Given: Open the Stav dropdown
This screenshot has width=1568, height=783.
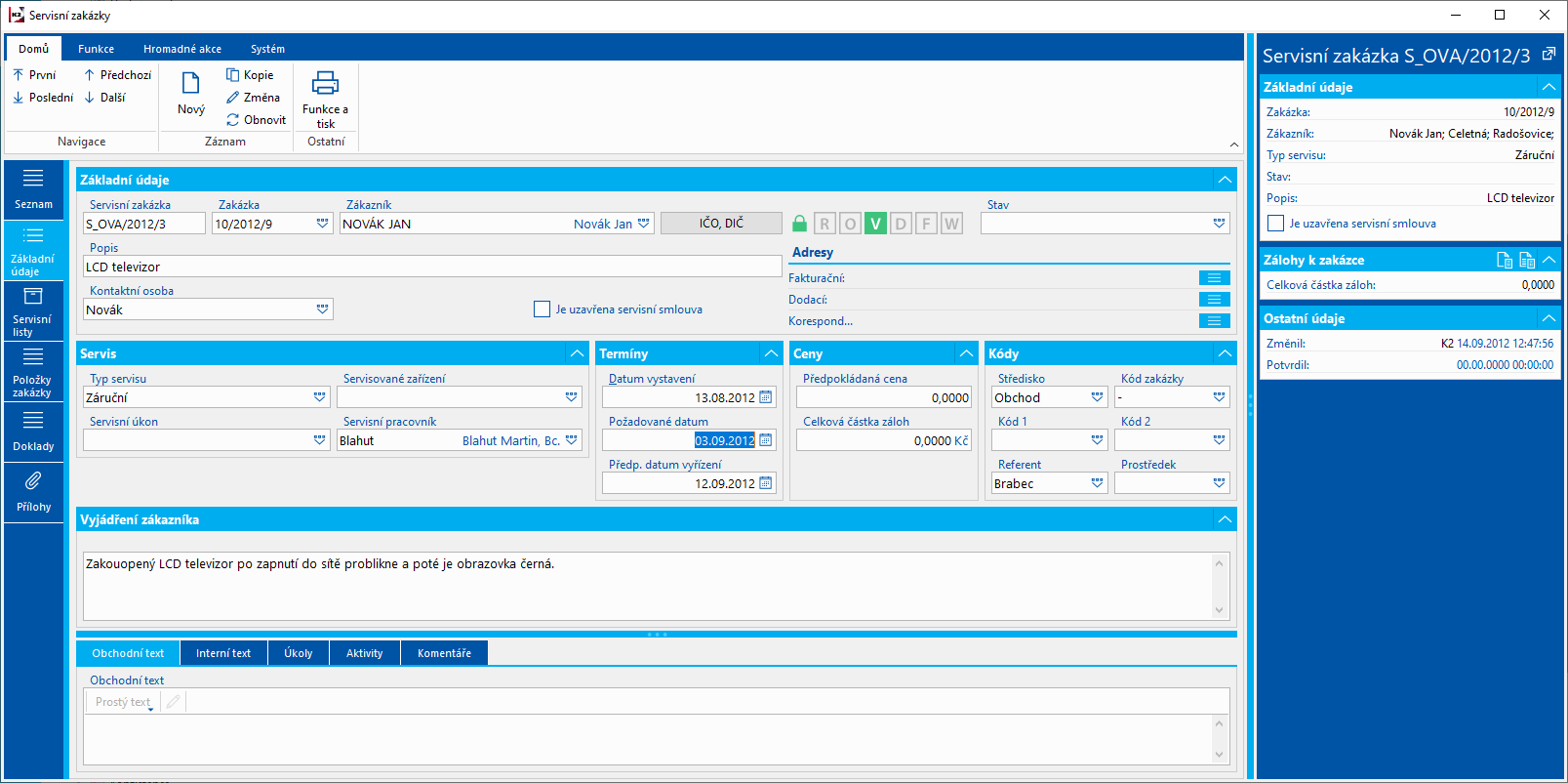Looking at the screenshot, I should pyautogui.click(x=1219, y=224).
